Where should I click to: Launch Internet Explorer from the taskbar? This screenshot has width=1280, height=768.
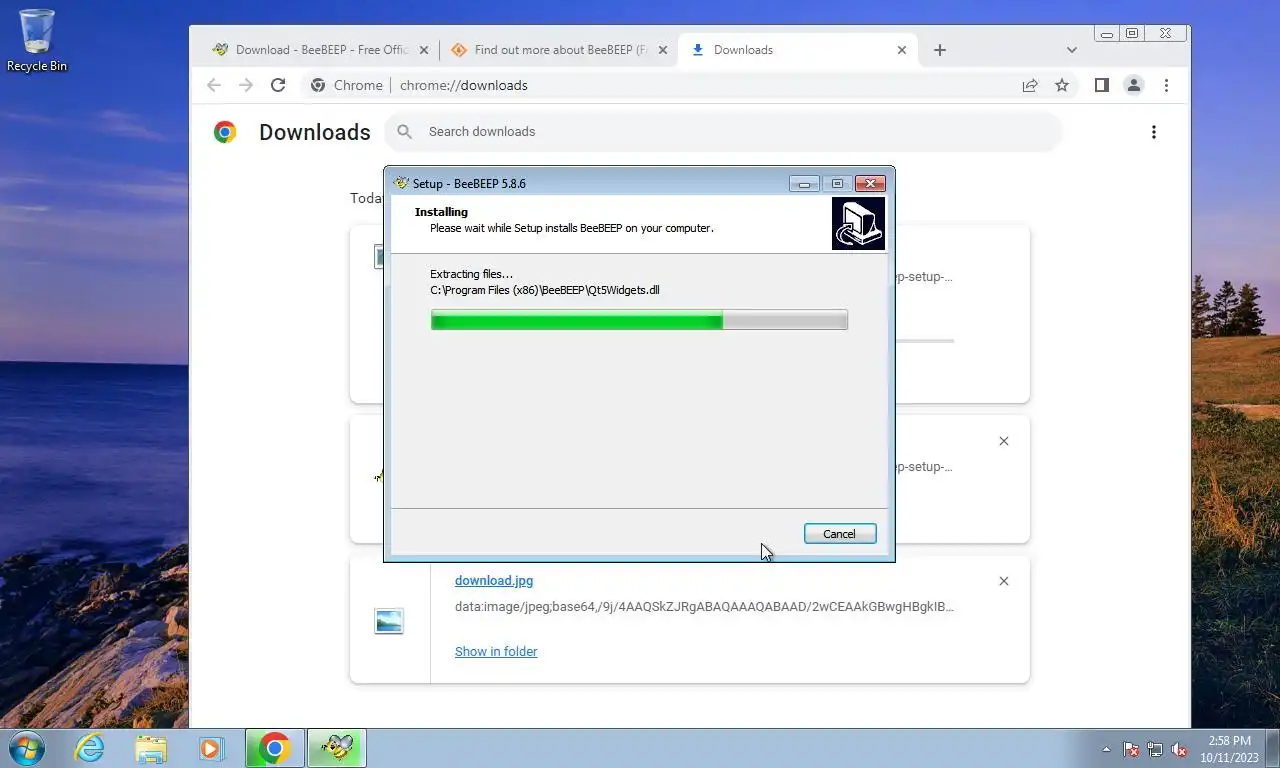90,748
